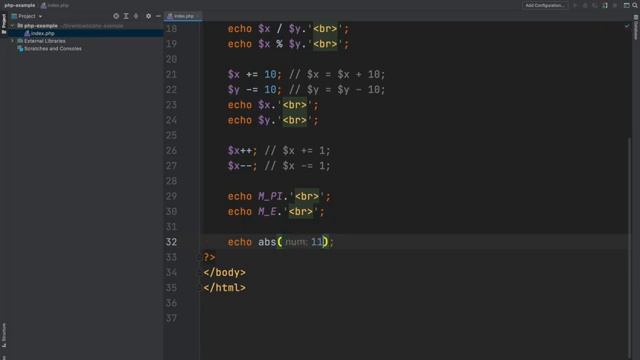Hide the Project panel with the minus icon

(158, 16)
